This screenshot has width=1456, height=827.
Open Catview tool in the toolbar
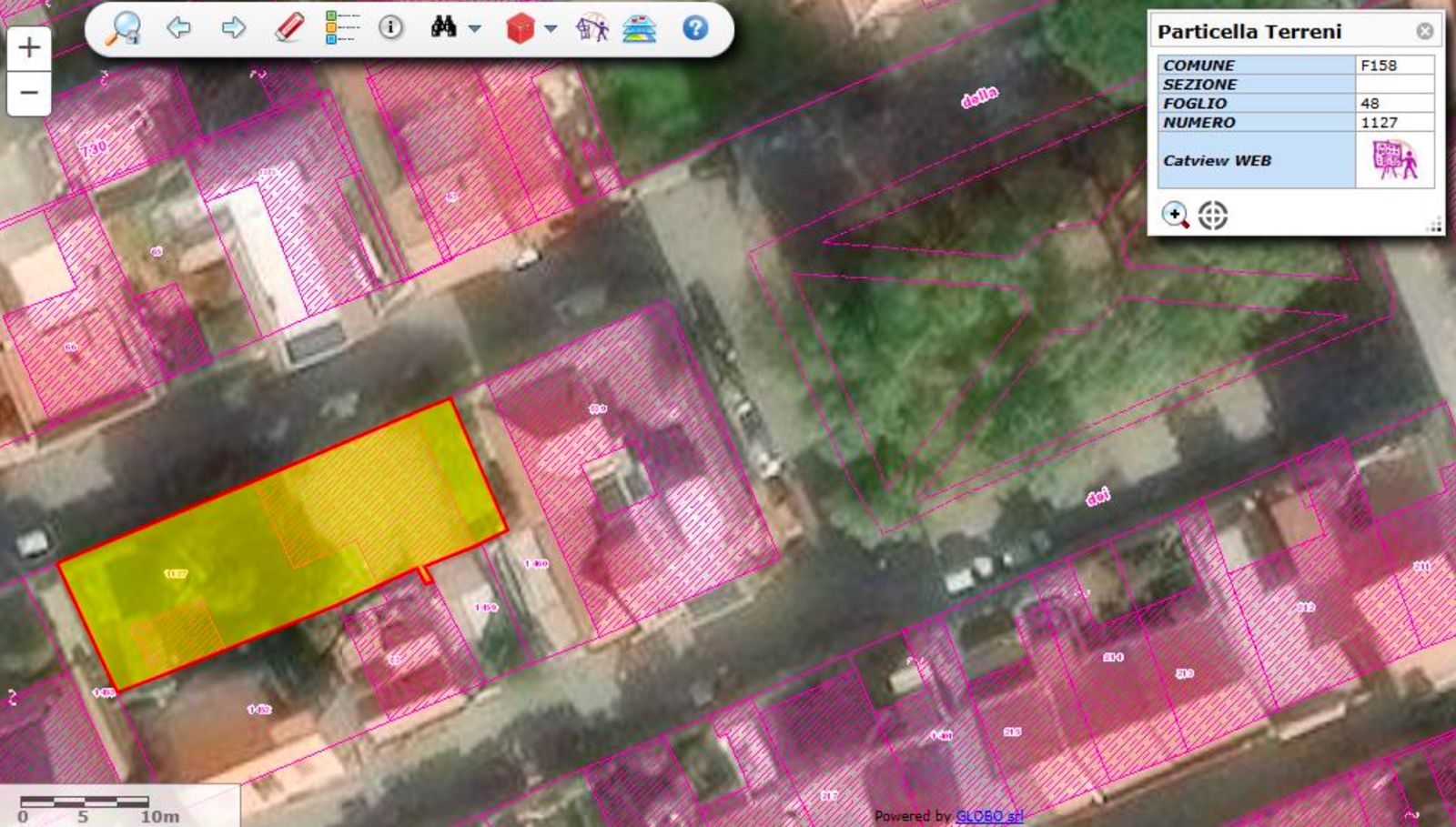(x=591, y=28)
